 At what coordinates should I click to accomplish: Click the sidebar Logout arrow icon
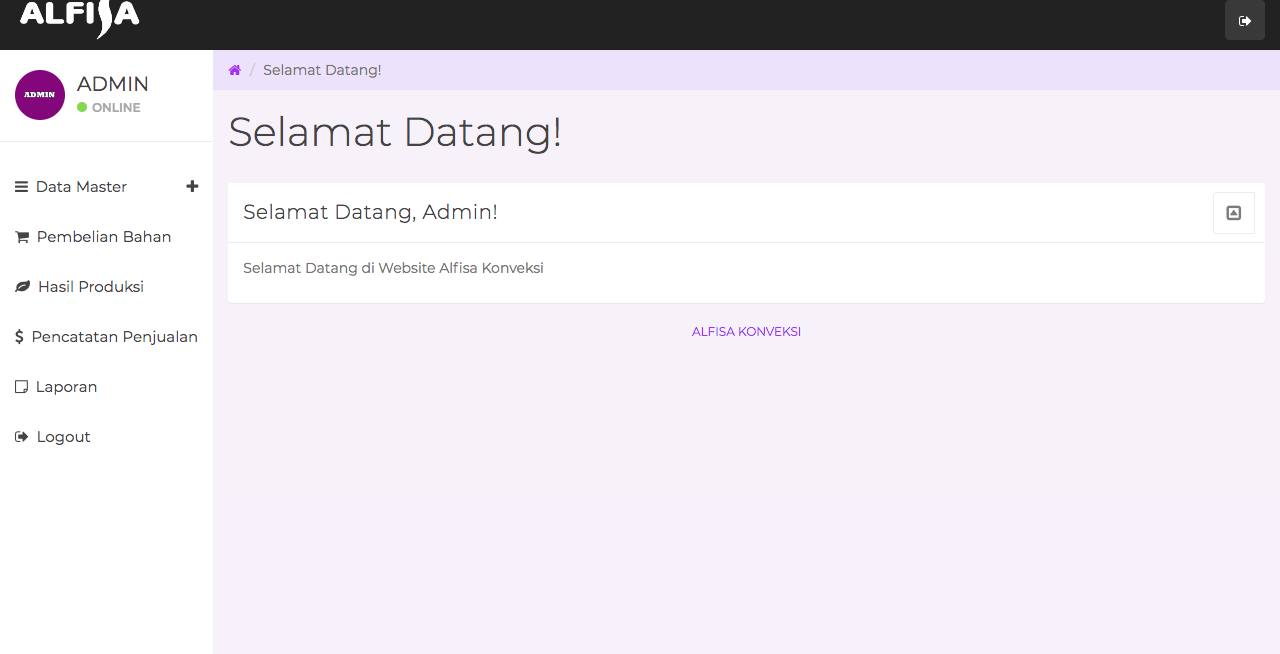[x=22, y=437]
